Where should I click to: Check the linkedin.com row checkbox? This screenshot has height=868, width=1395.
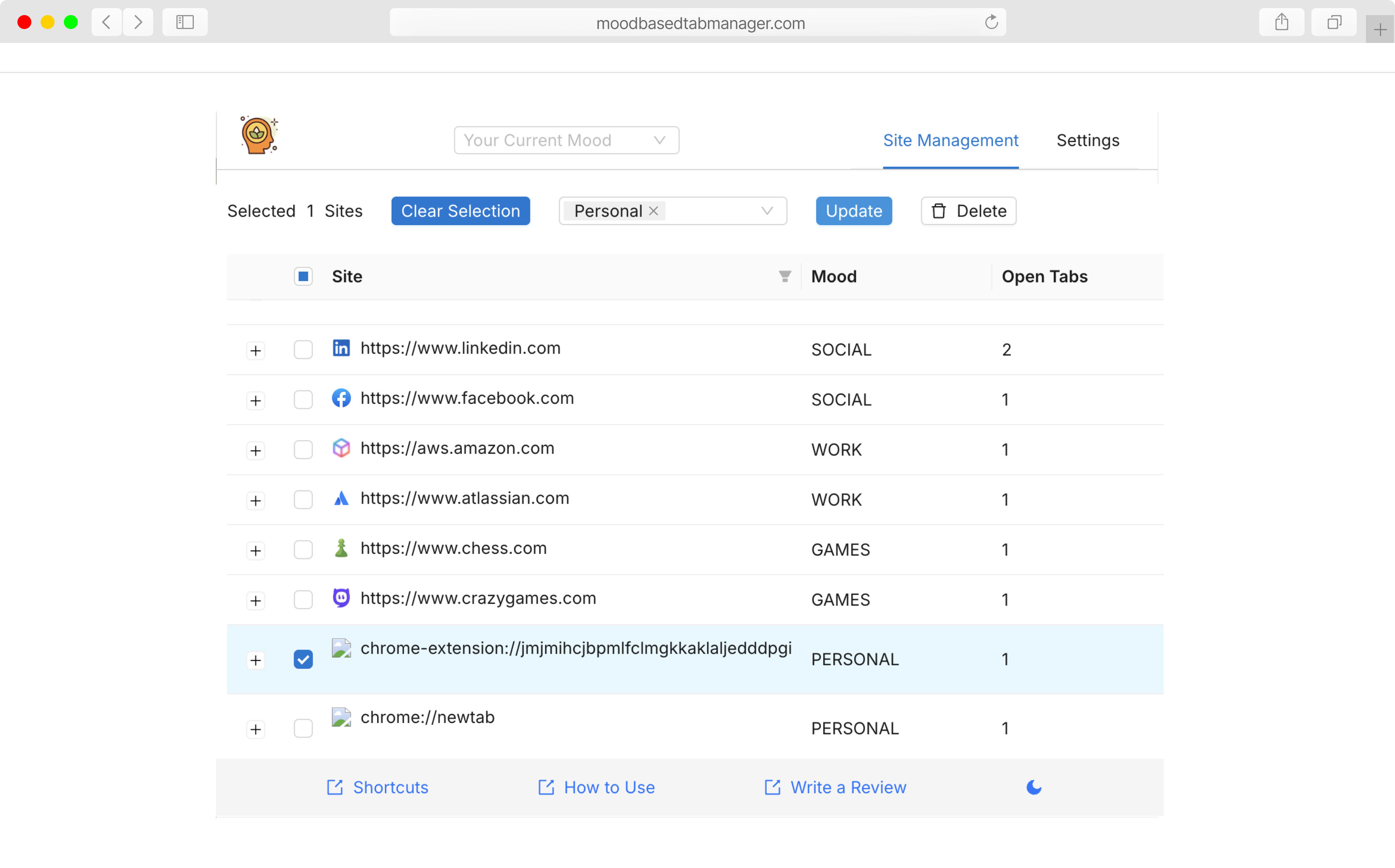303,350
